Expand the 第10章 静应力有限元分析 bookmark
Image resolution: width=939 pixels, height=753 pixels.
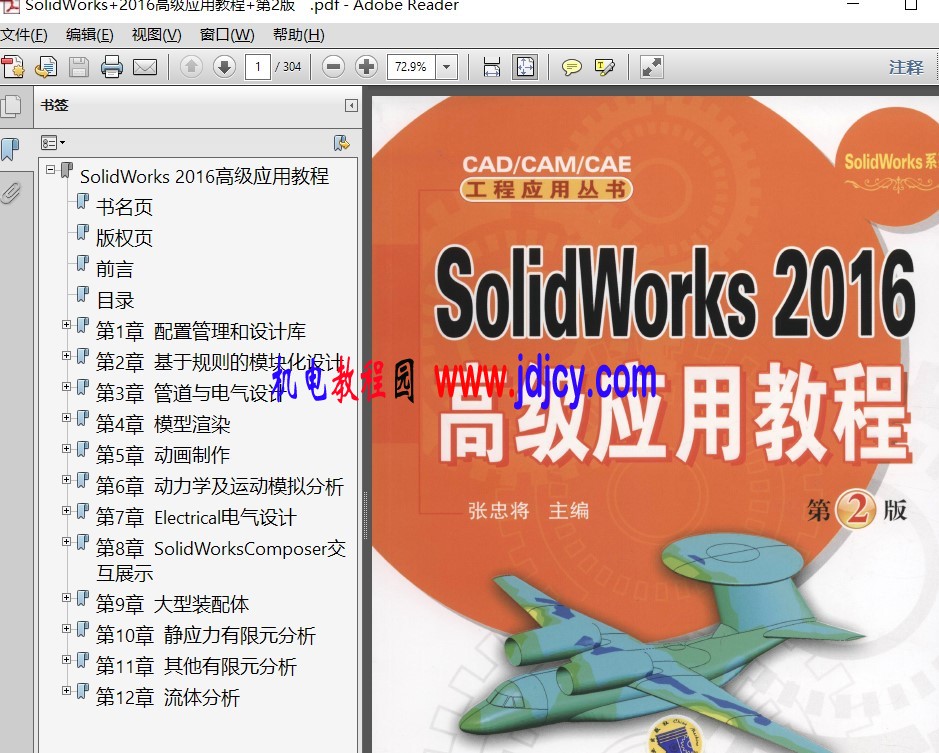[66, 628]
